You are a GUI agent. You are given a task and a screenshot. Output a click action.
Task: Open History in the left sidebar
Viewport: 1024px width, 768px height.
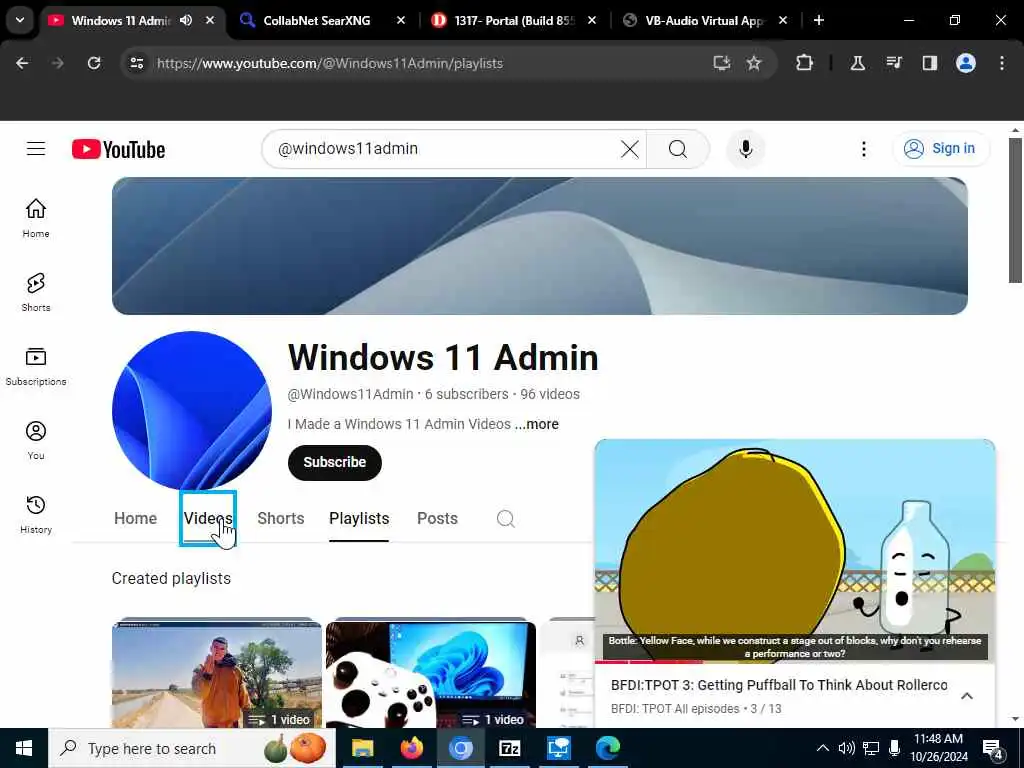[36, 514]
